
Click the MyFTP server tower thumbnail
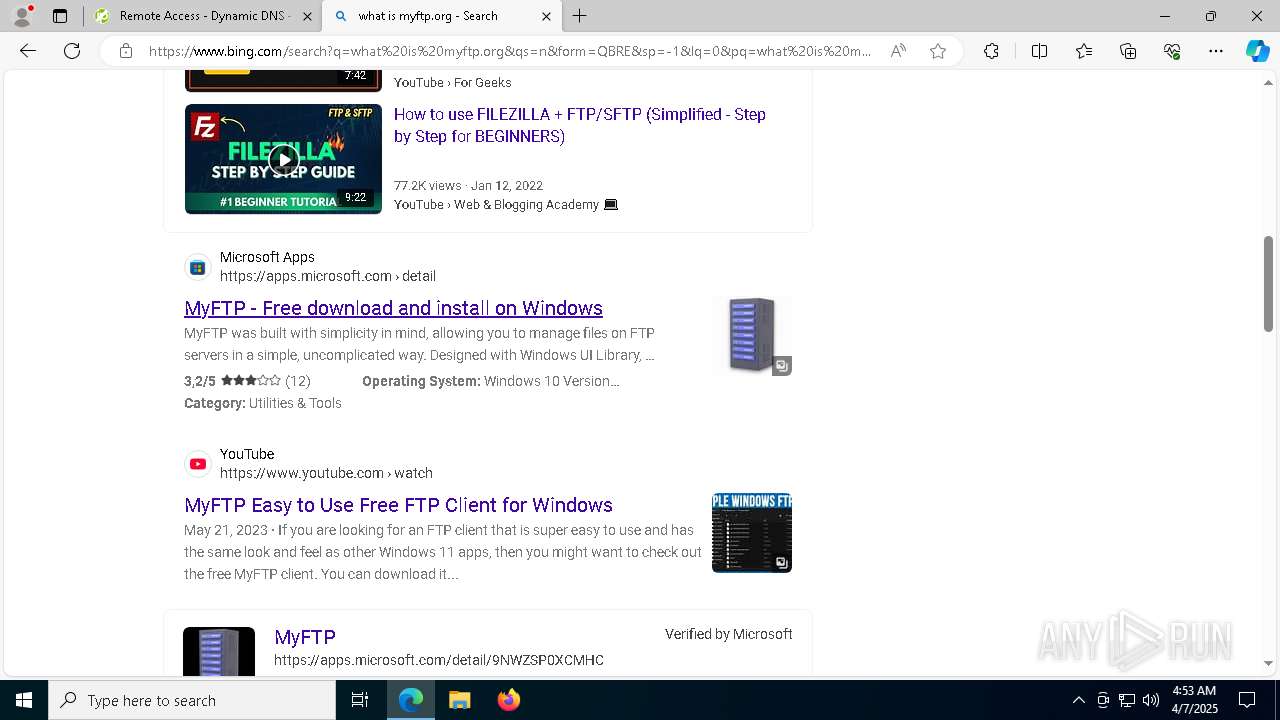pos(751,335)
